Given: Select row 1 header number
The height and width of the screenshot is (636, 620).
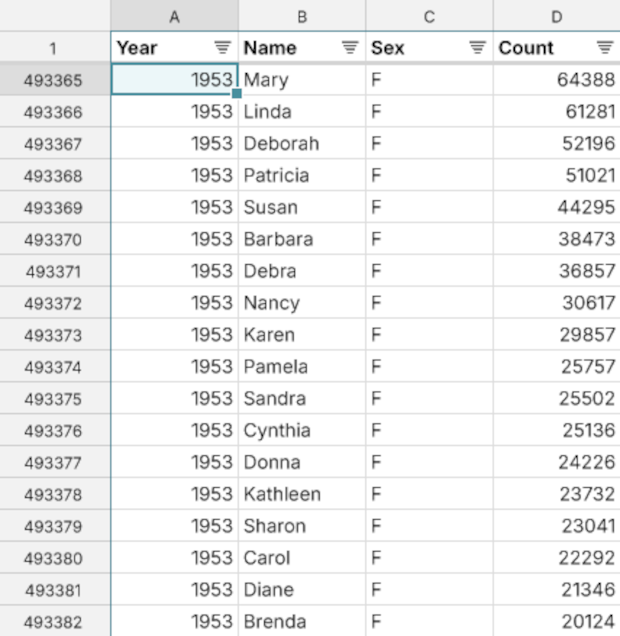Looking at the screenshot, I should pos(54,47).
